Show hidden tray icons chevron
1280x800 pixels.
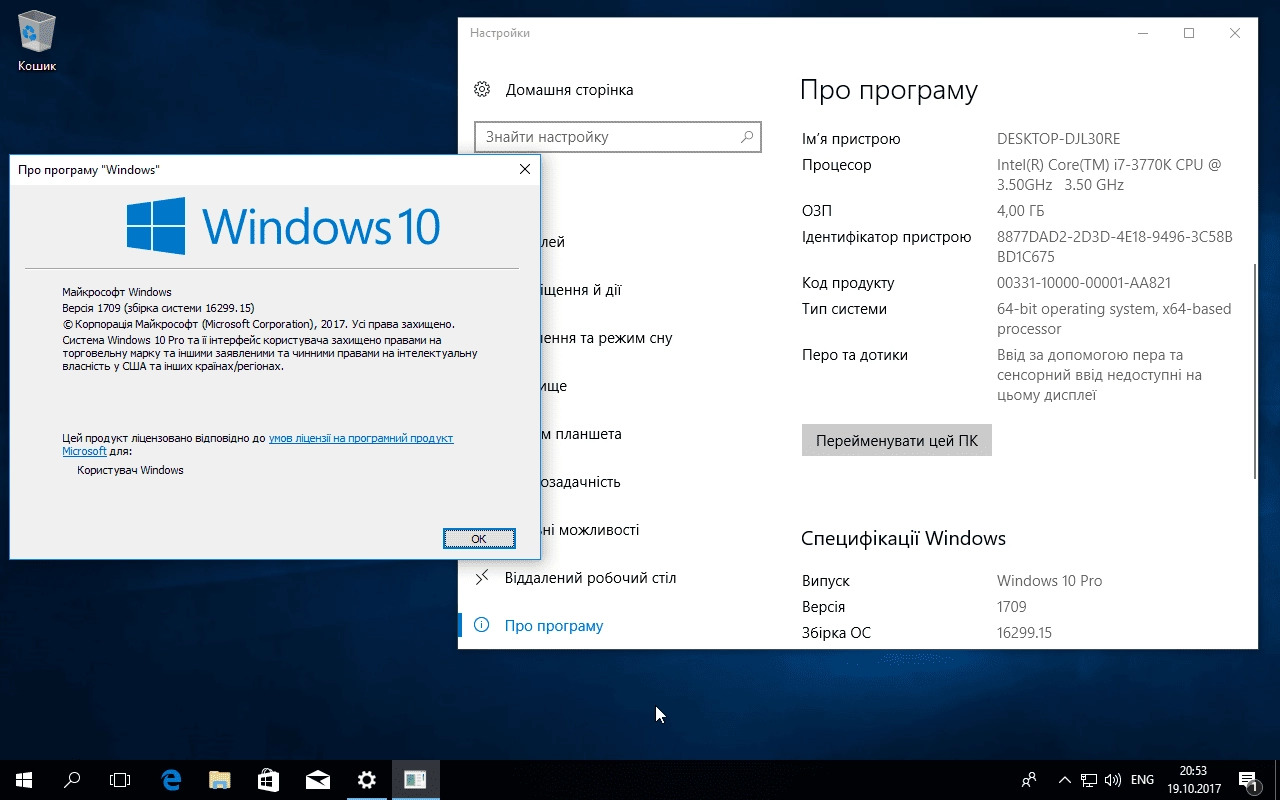(1065, 779)
